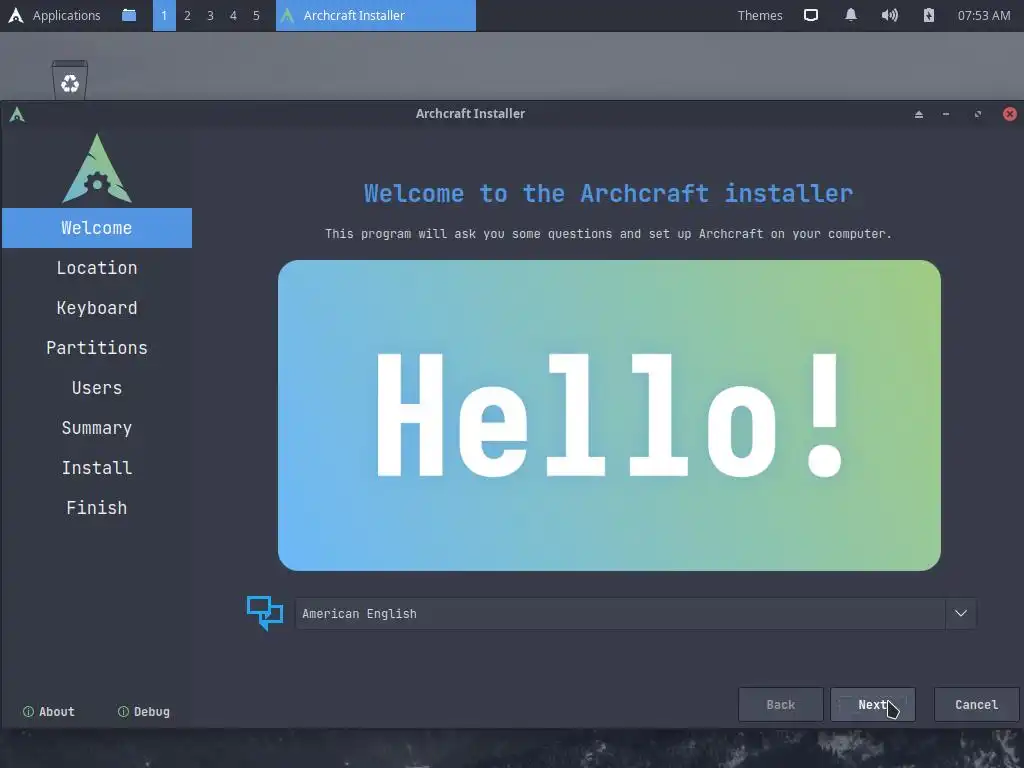This screenshot has height=768, width=1024.
Task: Click the Archcraft gear logo in the sidebar
Action: [x=97, y=168]
